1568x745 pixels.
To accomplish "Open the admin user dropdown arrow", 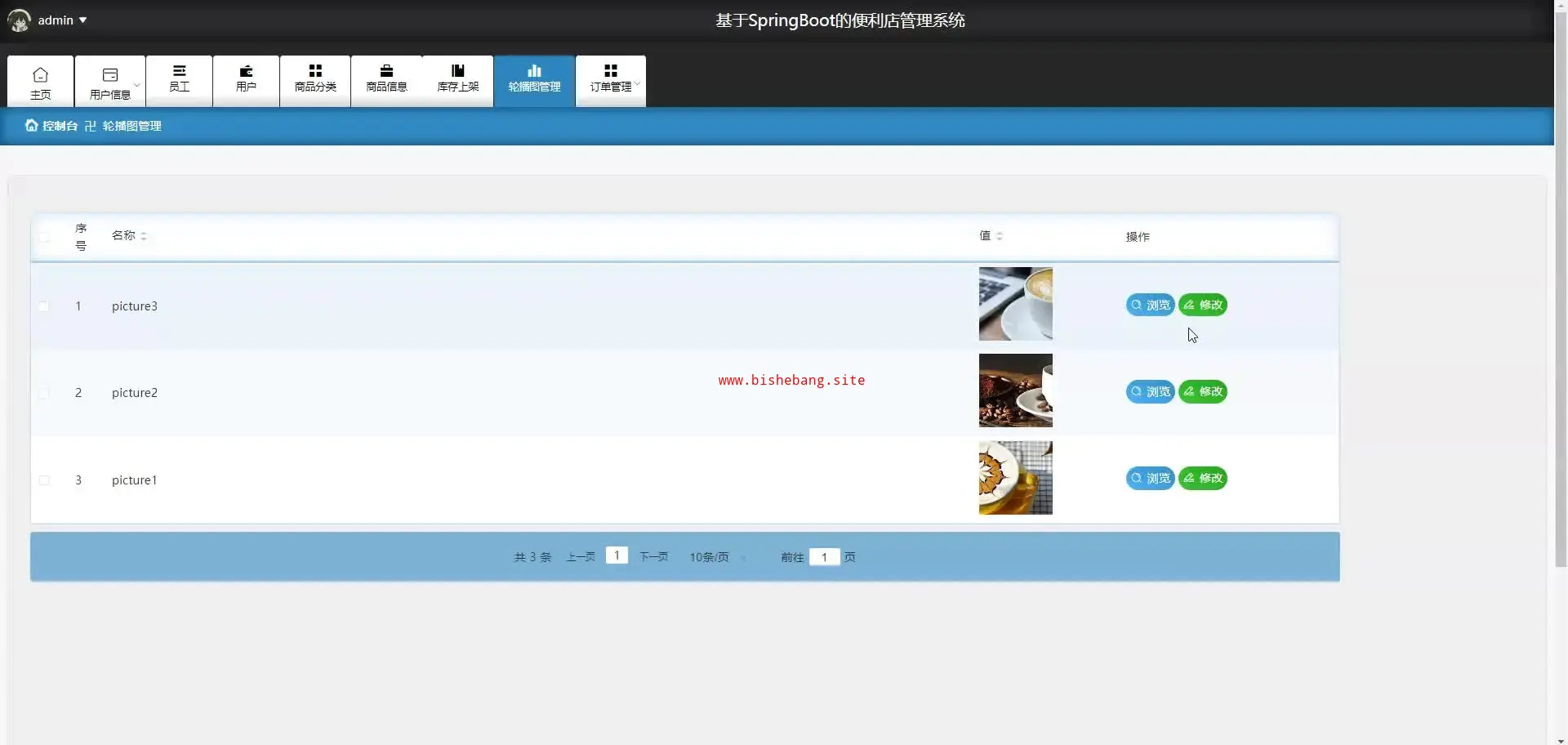I will 83,20.
